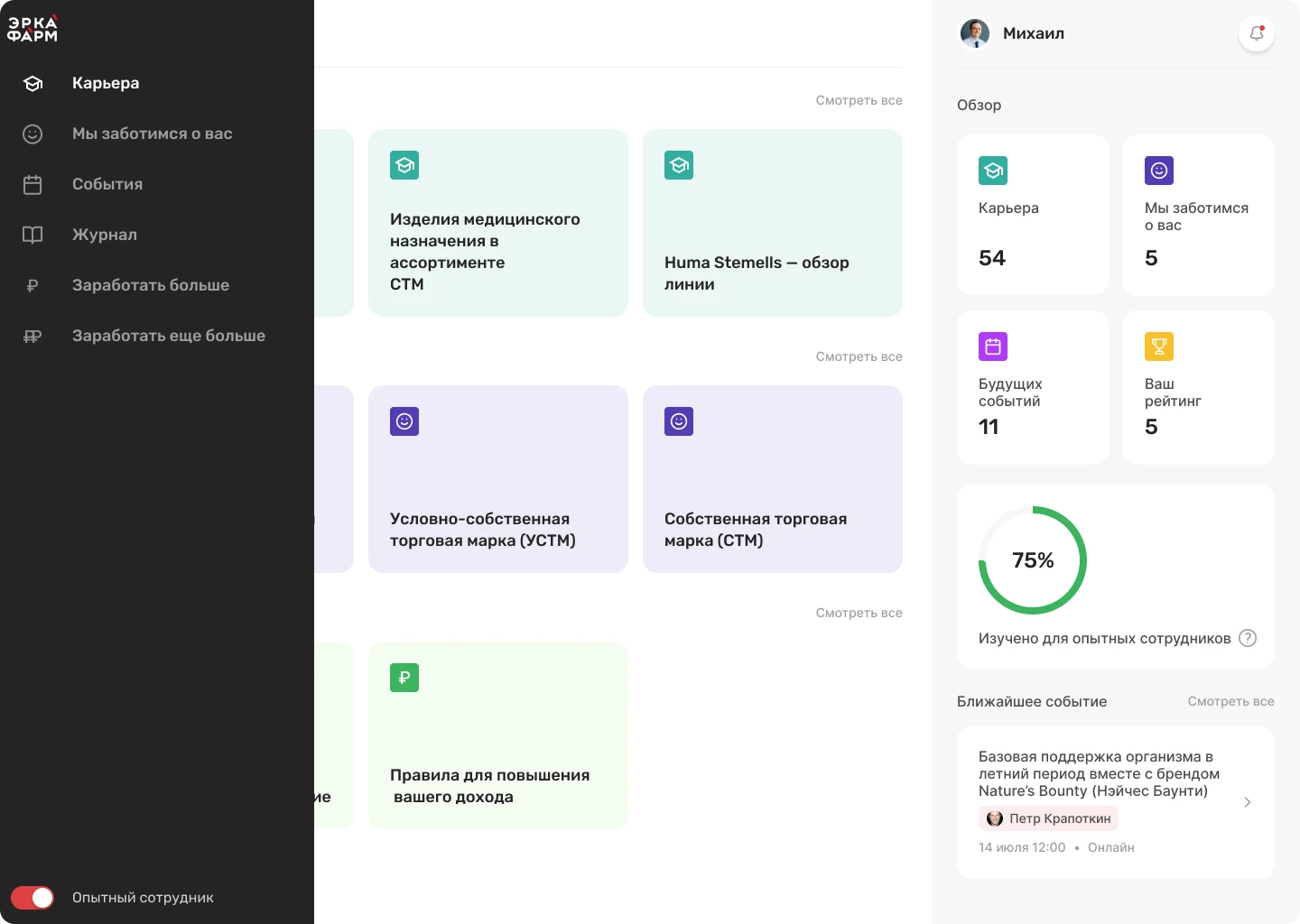Expand the nearest event with the chevron arrow
Image resolution: width=1300 pixels, height=924 pixels.
tap(1248, 802)
